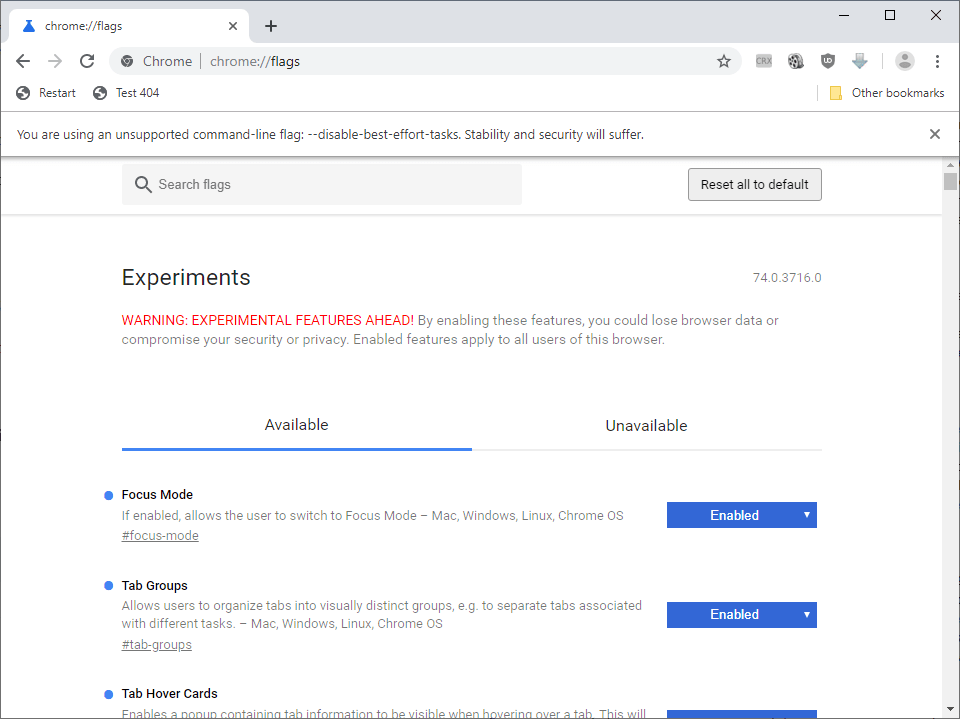This screenshot has height=719, width=960.
Task: Click the red experimental features warning text
Action: [x=268, y=320]
